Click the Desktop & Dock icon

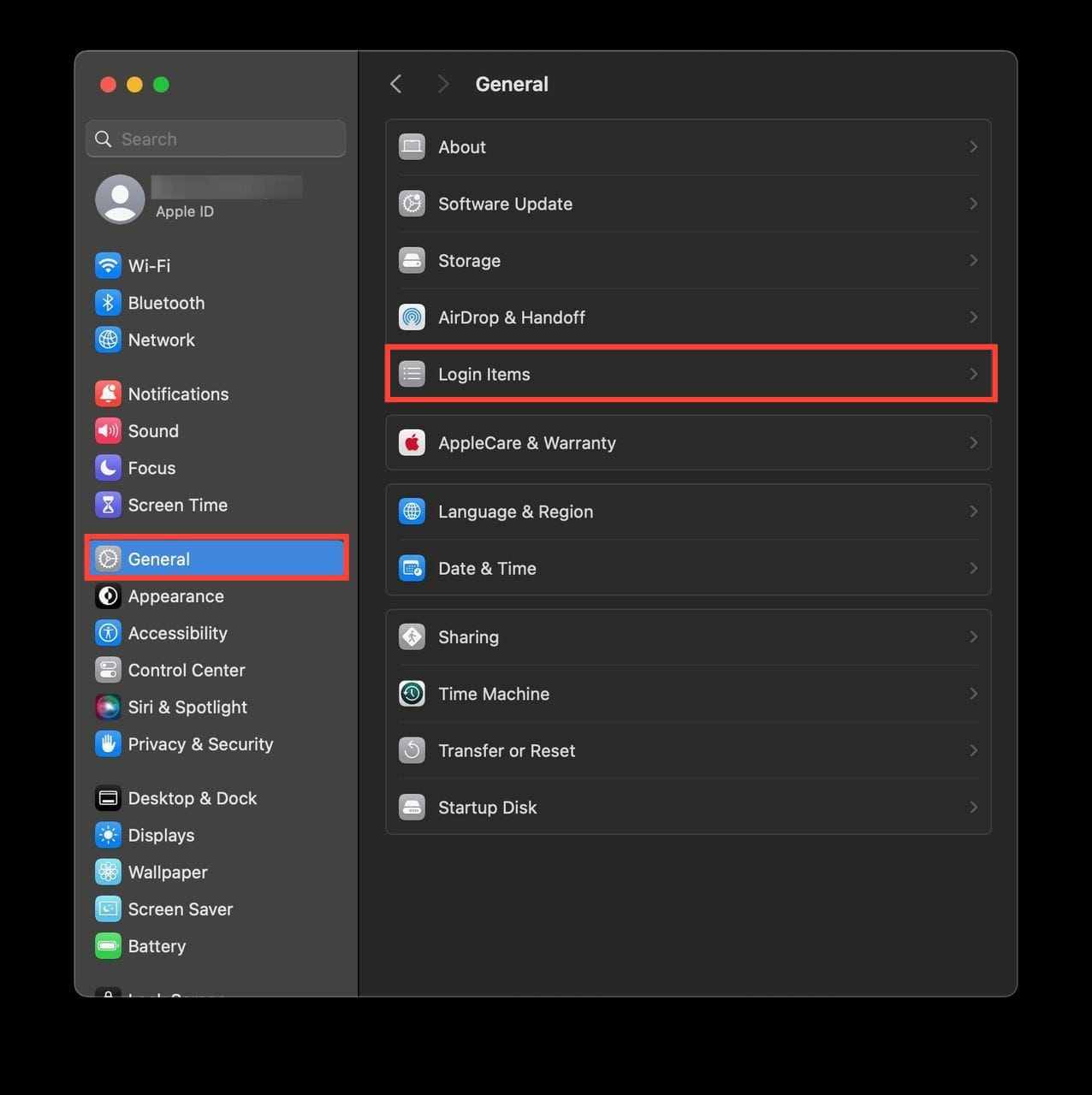pyautogui.click(x=108, y=798)
